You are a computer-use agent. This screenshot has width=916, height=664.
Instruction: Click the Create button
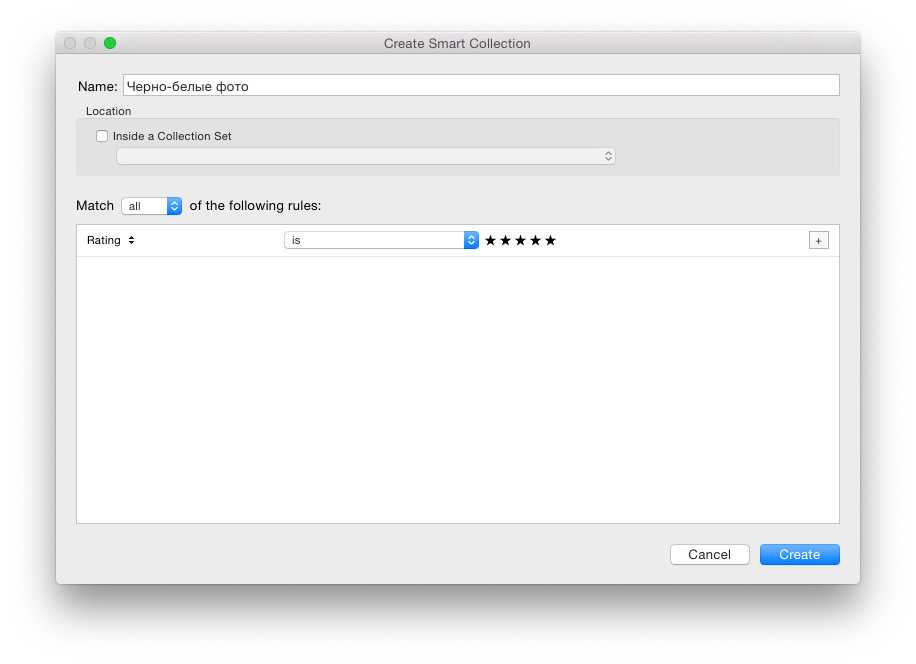[x=799, y=555]
